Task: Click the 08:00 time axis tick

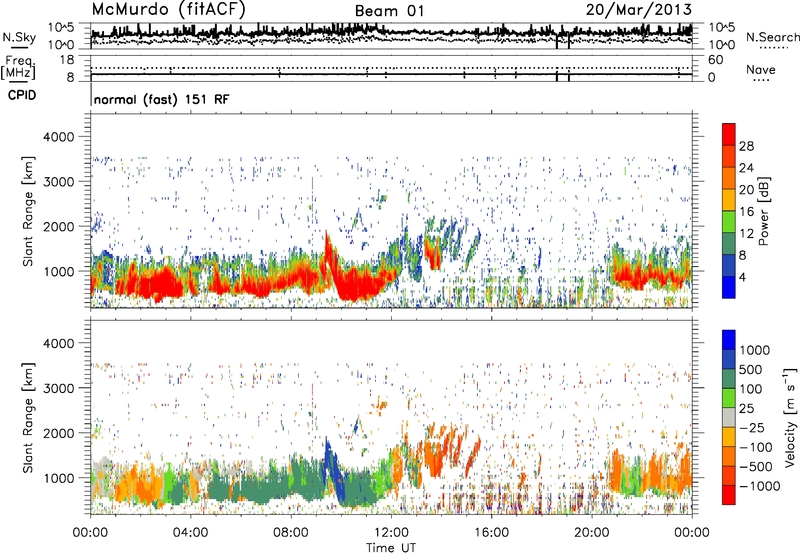Action: point(291,533)
